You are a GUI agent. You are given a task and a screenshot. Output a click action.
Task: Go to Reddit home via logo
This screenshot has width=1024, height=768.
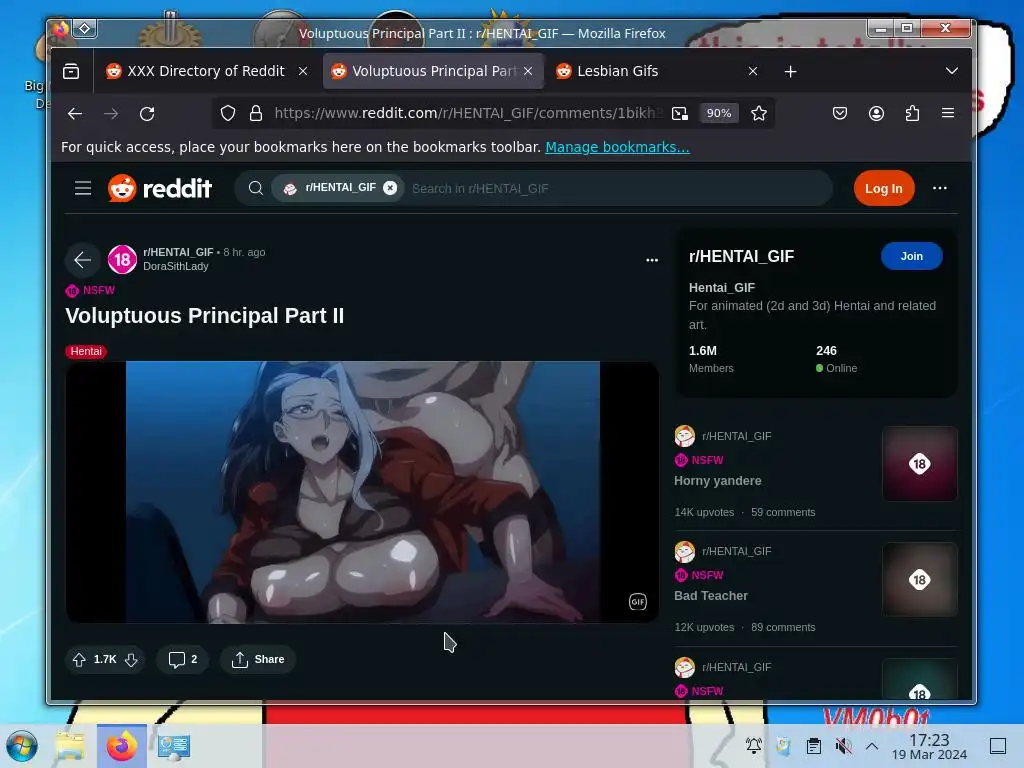pyautogui.click(x=160, y=188)
